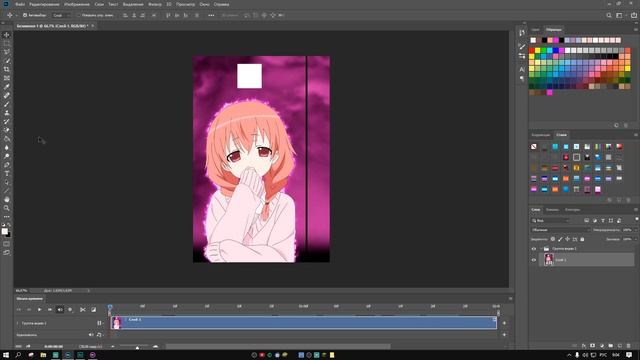Image resolution: width=640 pixels, height=360 pixels.
Task: Go to the next frame in the timeline
Action: [x=50, y=310]
